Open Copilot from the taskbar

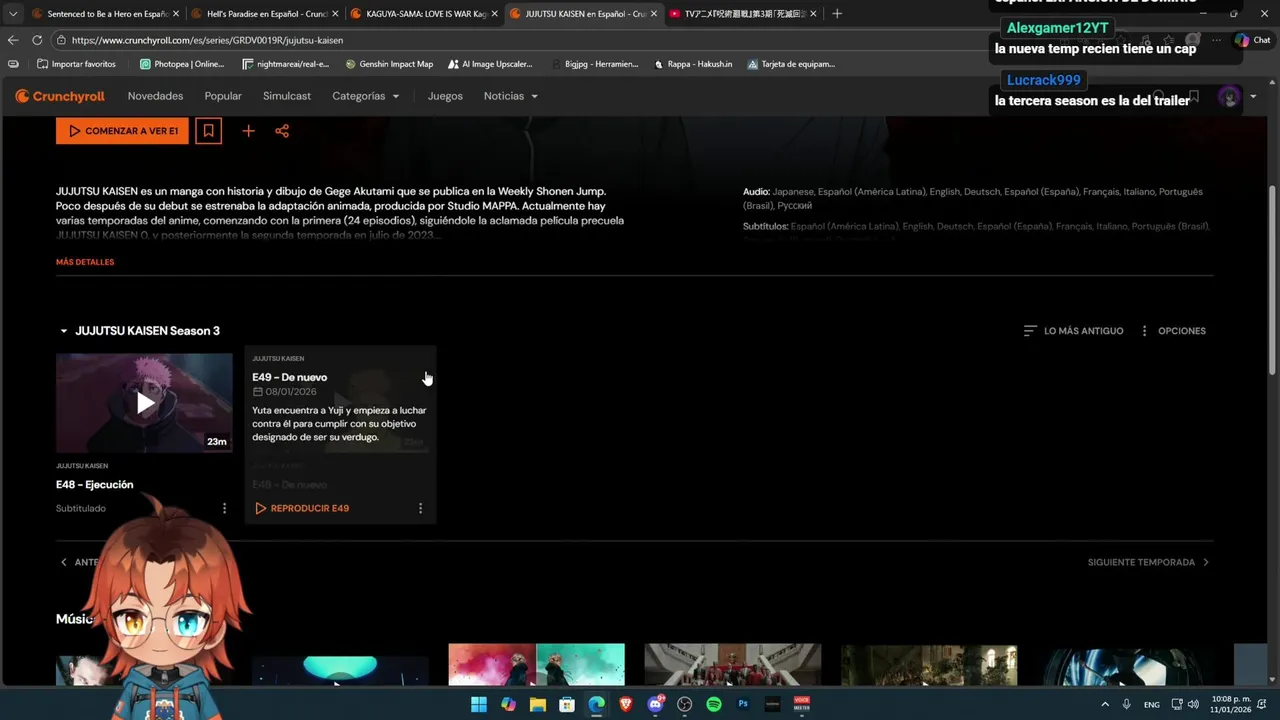(x=508, y=704)
